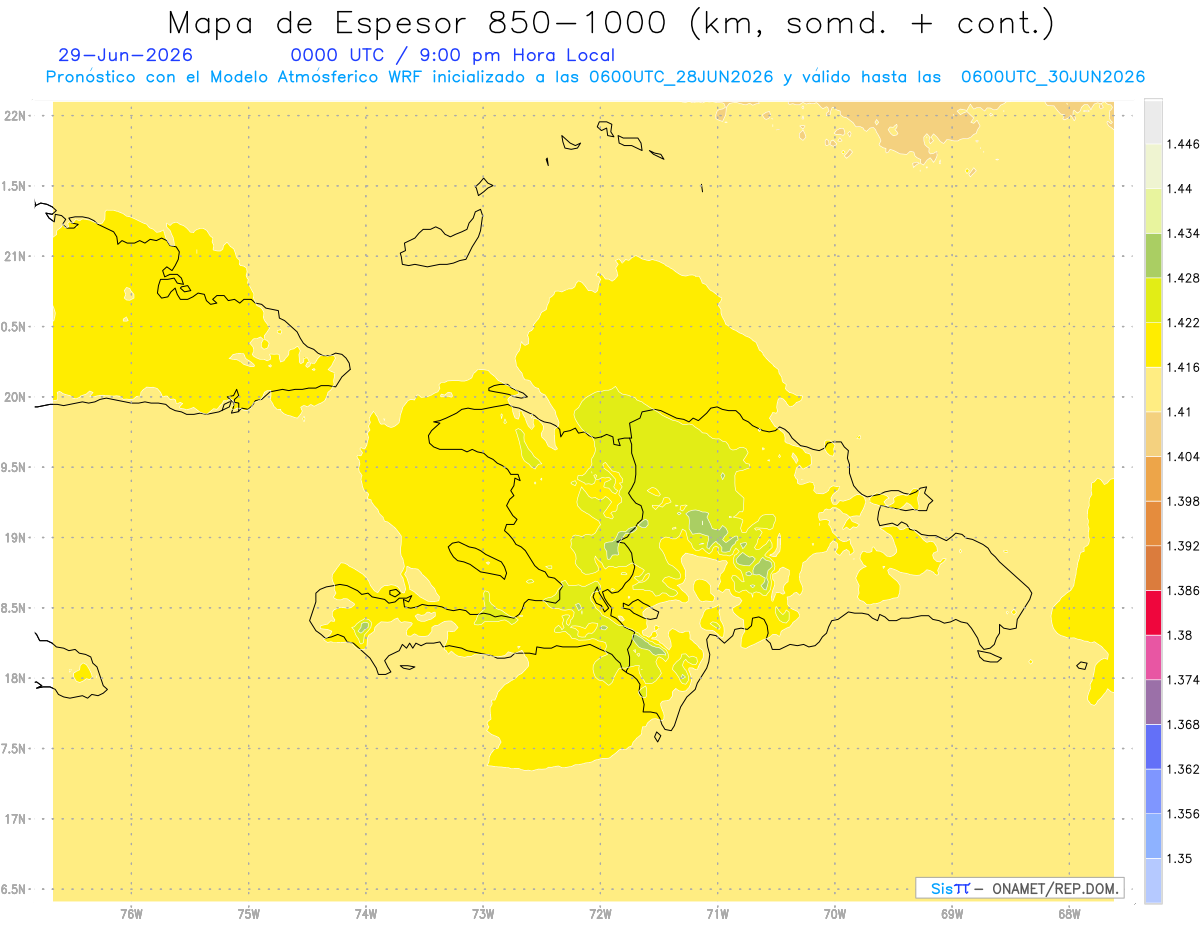1200x927 pixels.
Task: Click the light gray swatch above 1.446
Action: click(1153, 121)
